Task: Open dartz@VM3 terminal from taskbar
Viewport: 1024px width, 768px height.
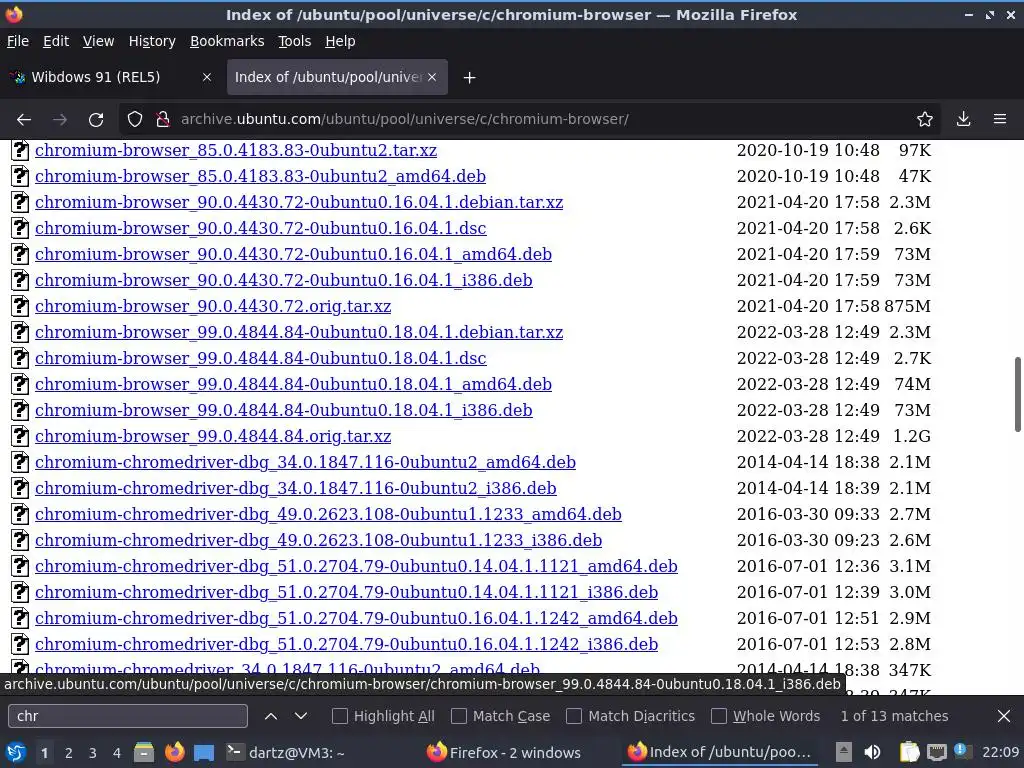Action: tap(285, 753)
